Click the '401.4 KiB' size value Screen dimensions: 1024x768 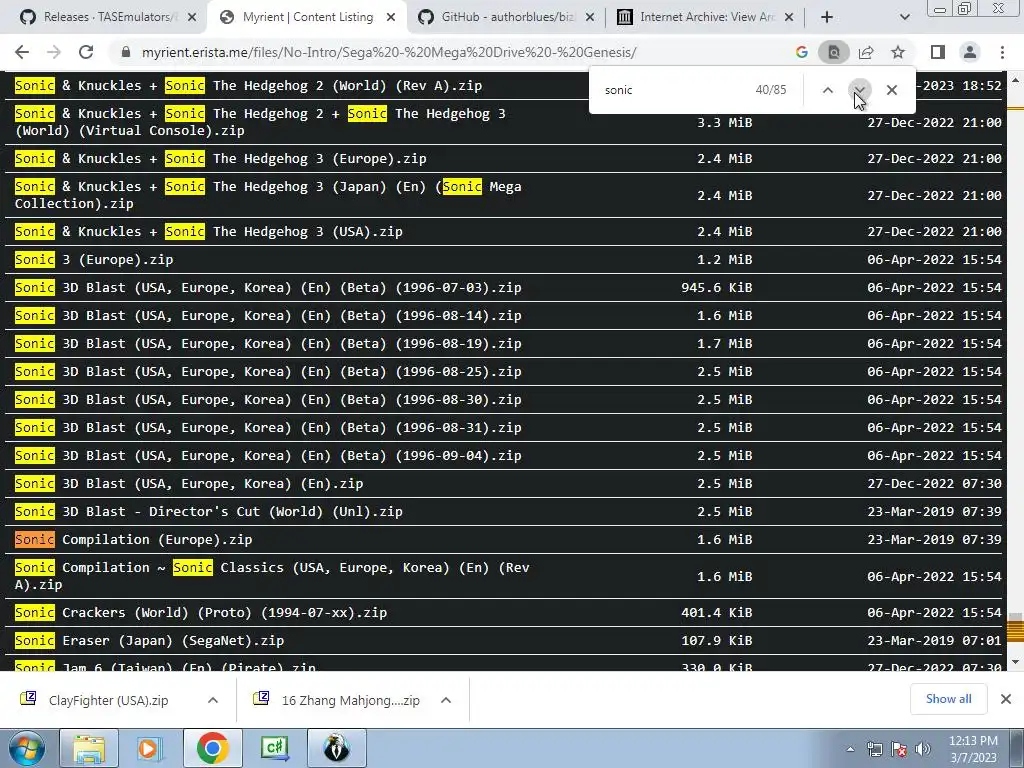tap(716, 613)
